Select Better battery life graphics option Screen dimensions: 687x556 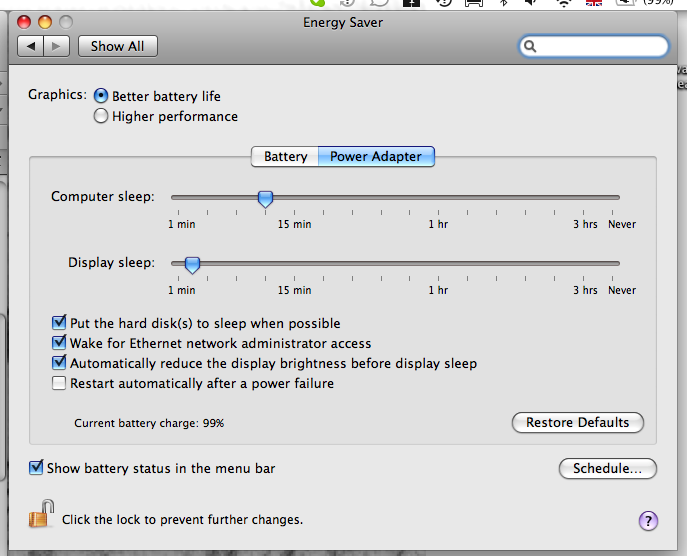point(101,96)
